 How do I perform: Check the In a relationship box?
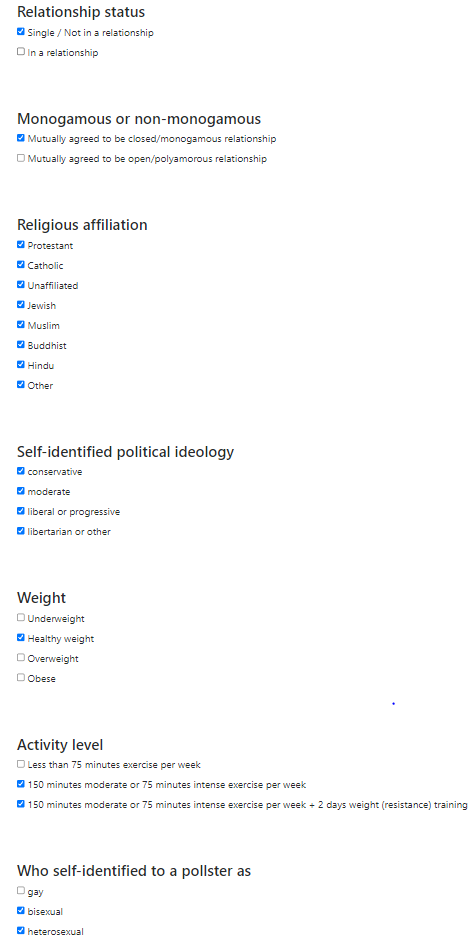pyautogui.click(x=21, y=52)
